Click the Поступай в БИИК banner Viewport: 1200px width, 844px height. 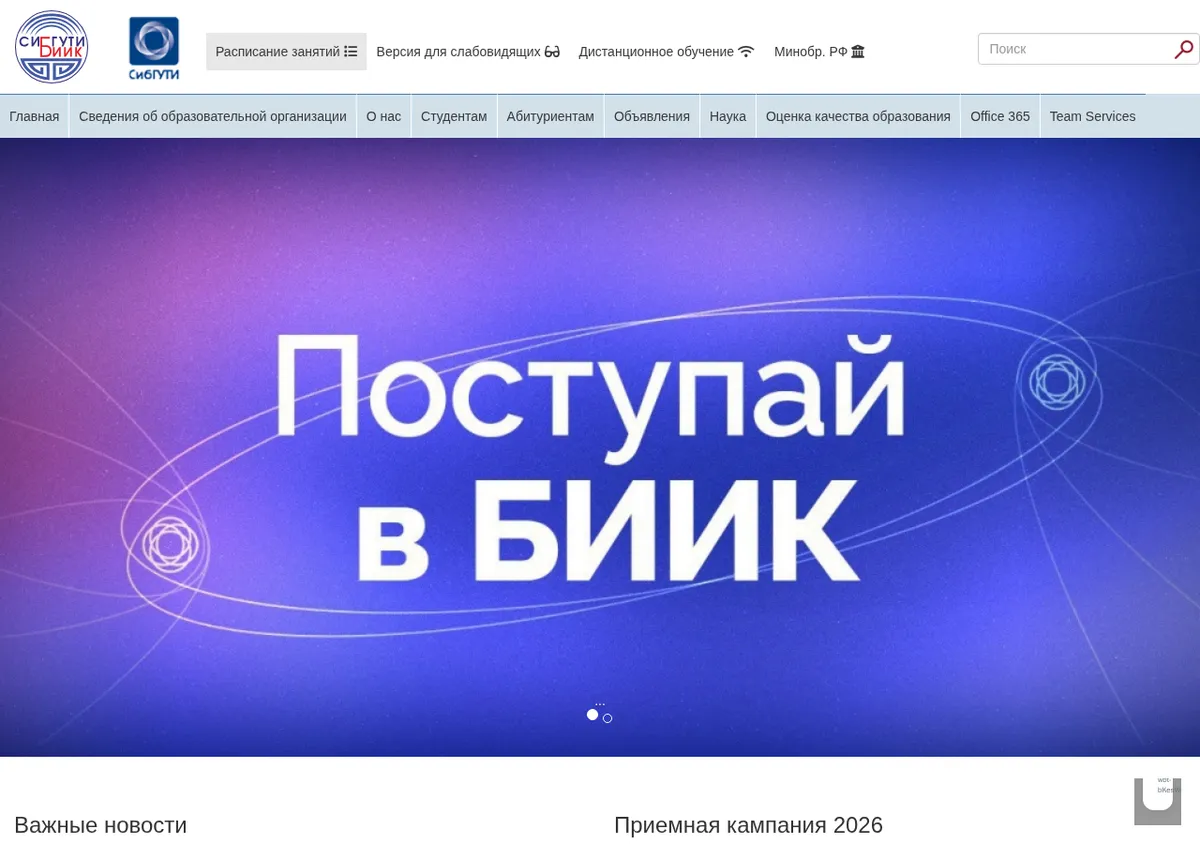click(600, 447)
